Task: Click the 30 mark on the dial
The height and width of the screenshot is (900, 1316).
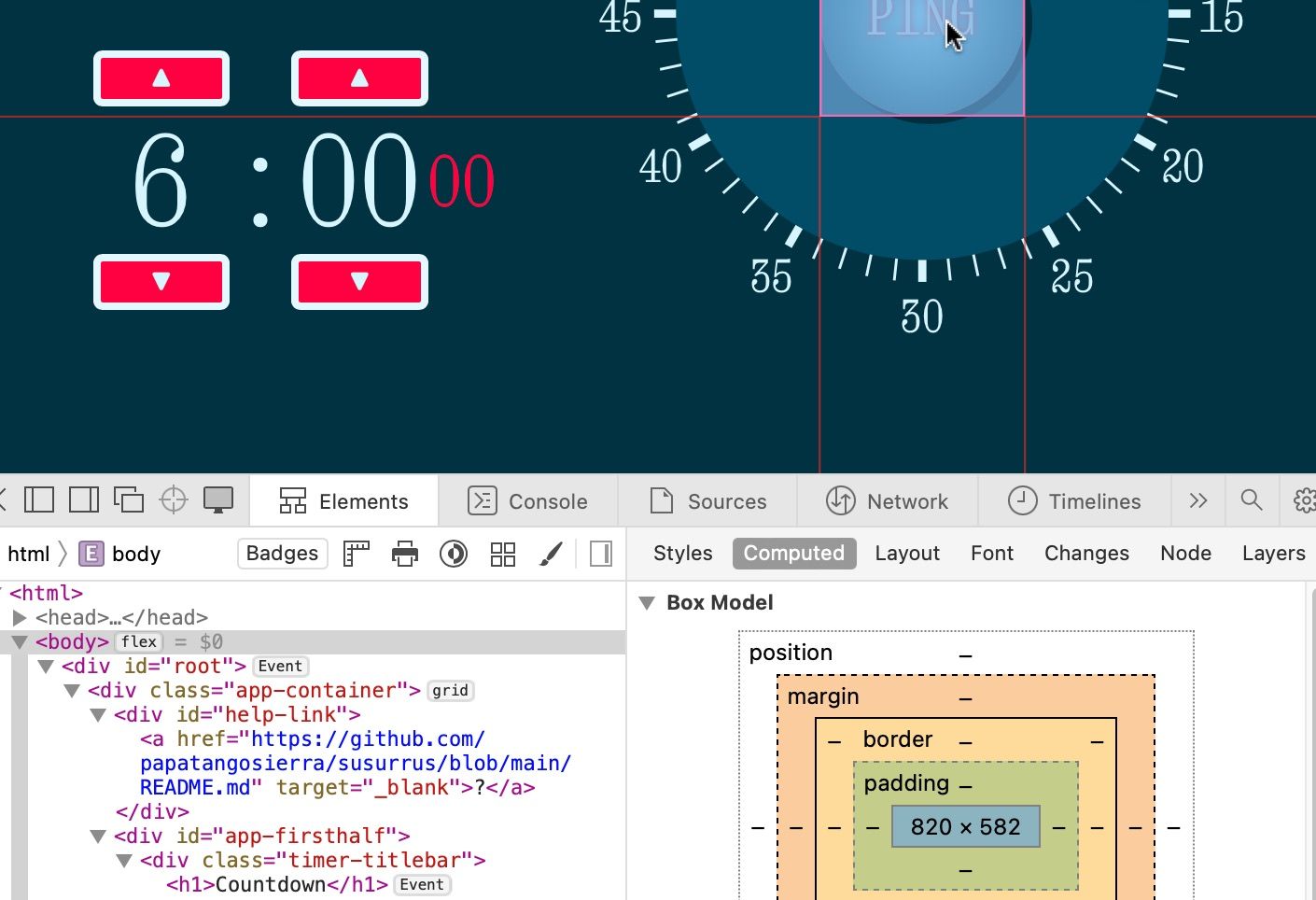Action: pyautogui.click(x=922, y=317)
